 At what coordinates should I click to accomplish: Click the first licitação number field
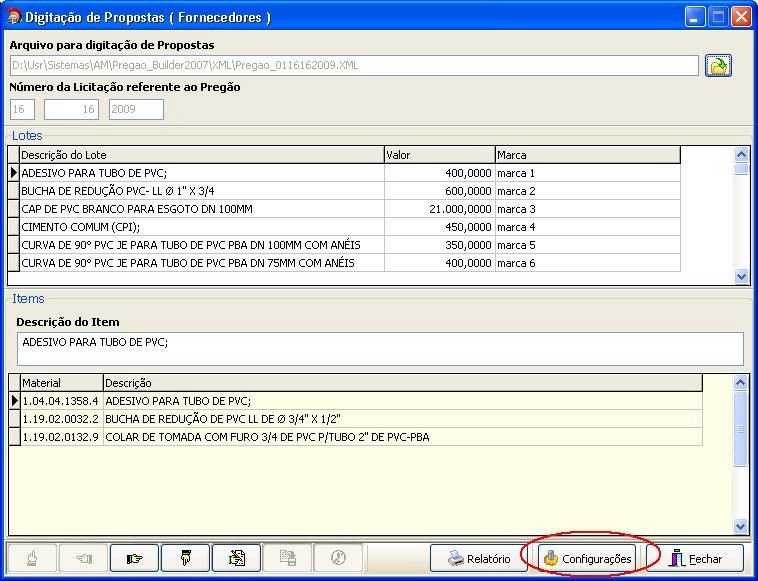[x=22, y=109]
